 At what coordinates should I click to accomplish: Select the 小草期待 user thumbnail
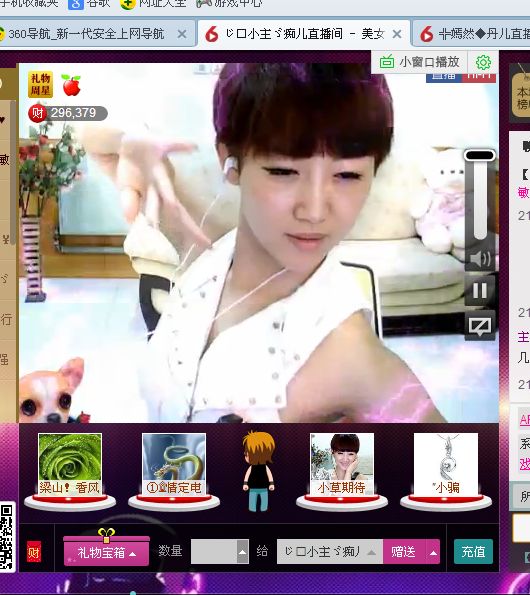[342, 464]
